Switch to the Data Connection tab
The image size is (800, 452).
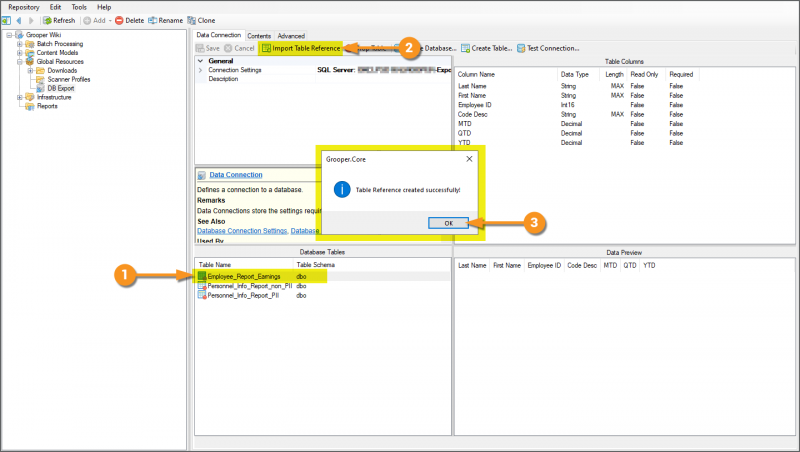point(219,35)
